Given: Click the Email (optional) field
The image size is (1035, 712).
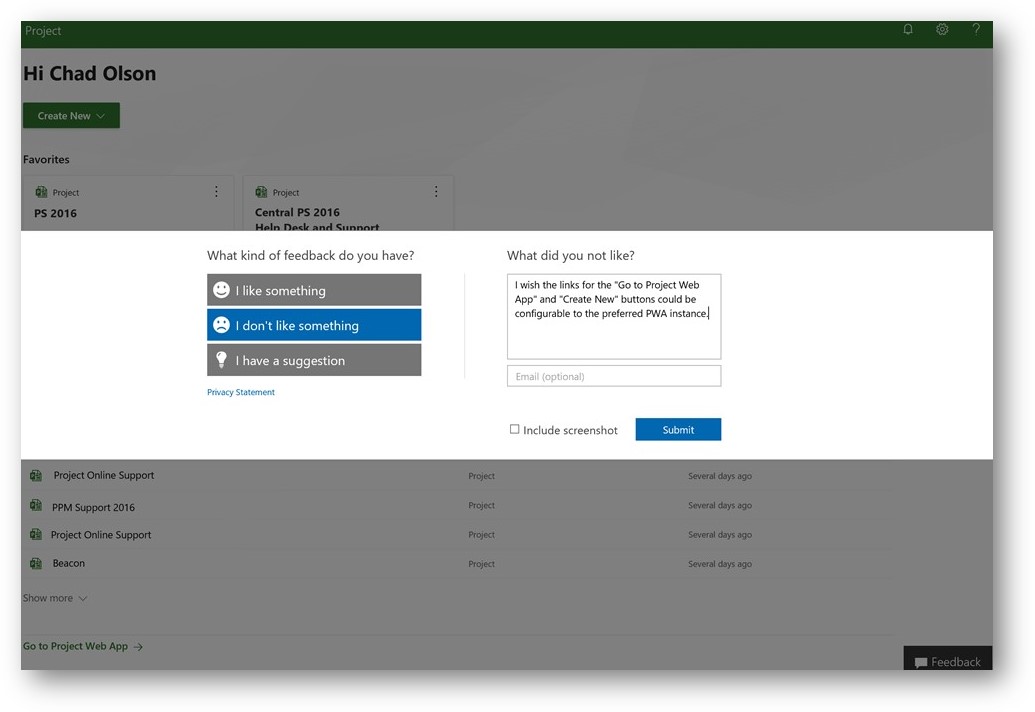Looking at the screenshot, I should [614, 376].
